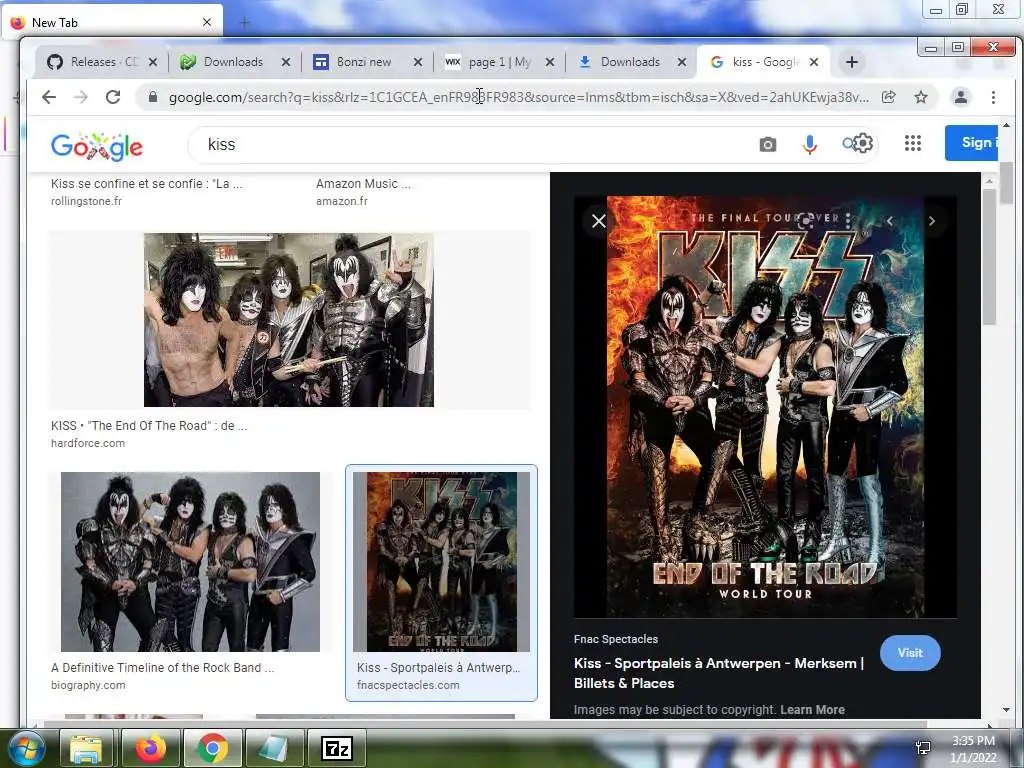
Task: Open the biography.com band photo thumbnail
Action: coord(190,562)
